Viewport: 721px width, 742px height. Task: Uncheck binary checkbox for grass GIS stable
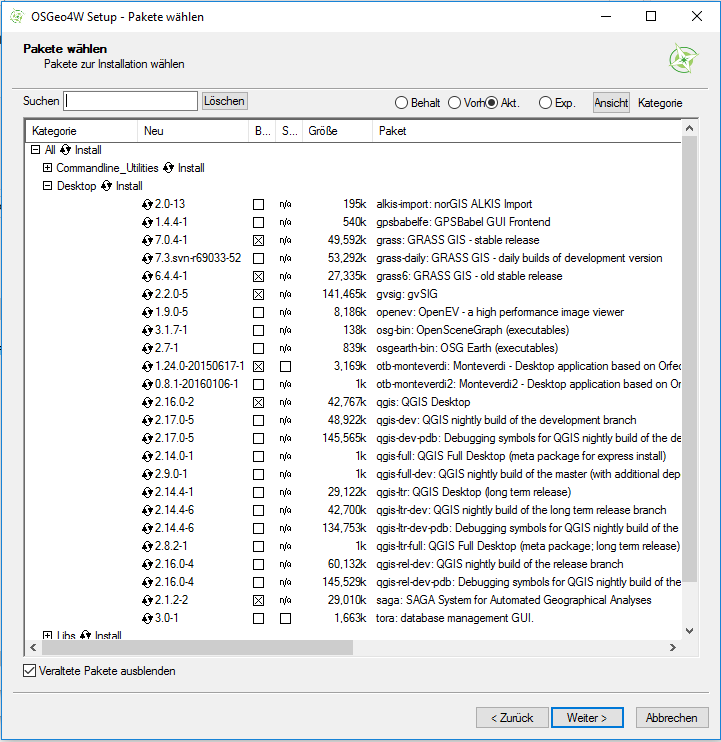(x=258, y=240)
